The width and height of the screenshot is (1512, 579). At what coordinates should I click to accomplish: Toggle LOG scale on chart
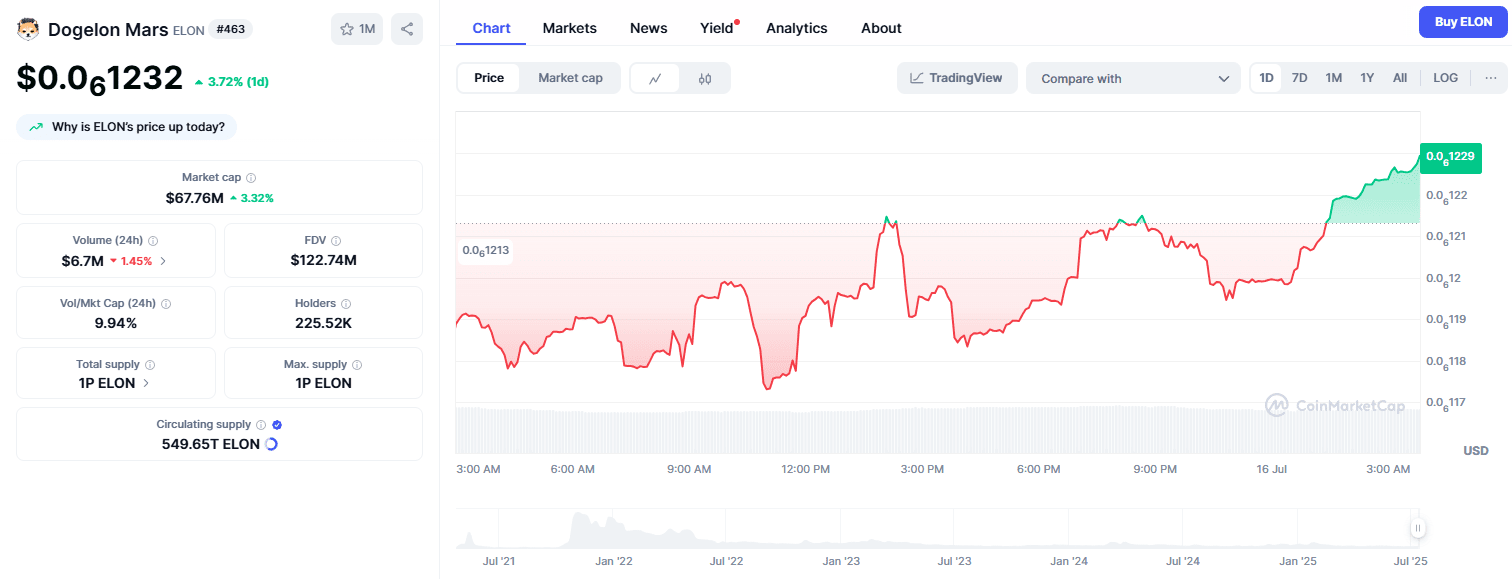[1445, 78]
